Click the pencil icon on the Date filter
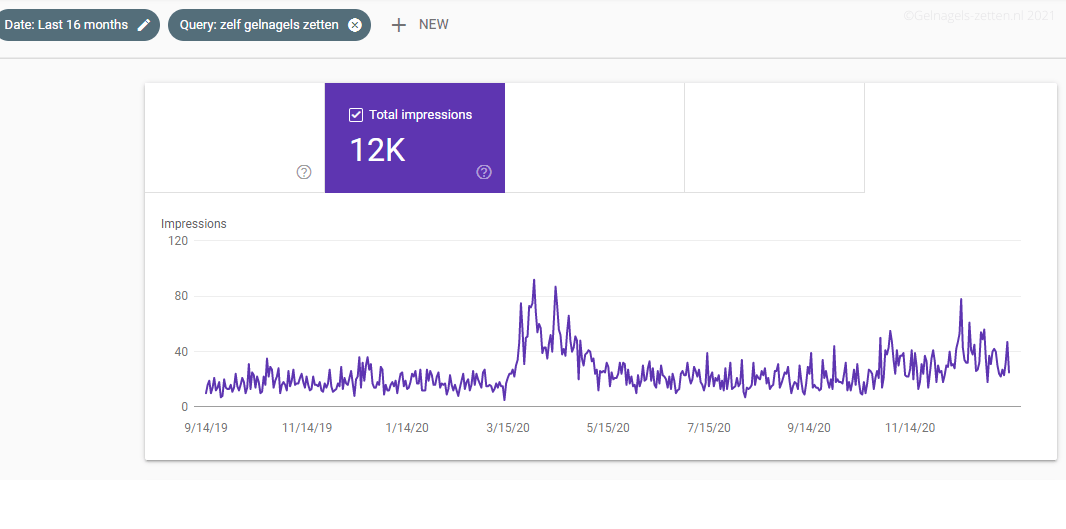This screenshot has height=529, width=1066. coord(145,25)
